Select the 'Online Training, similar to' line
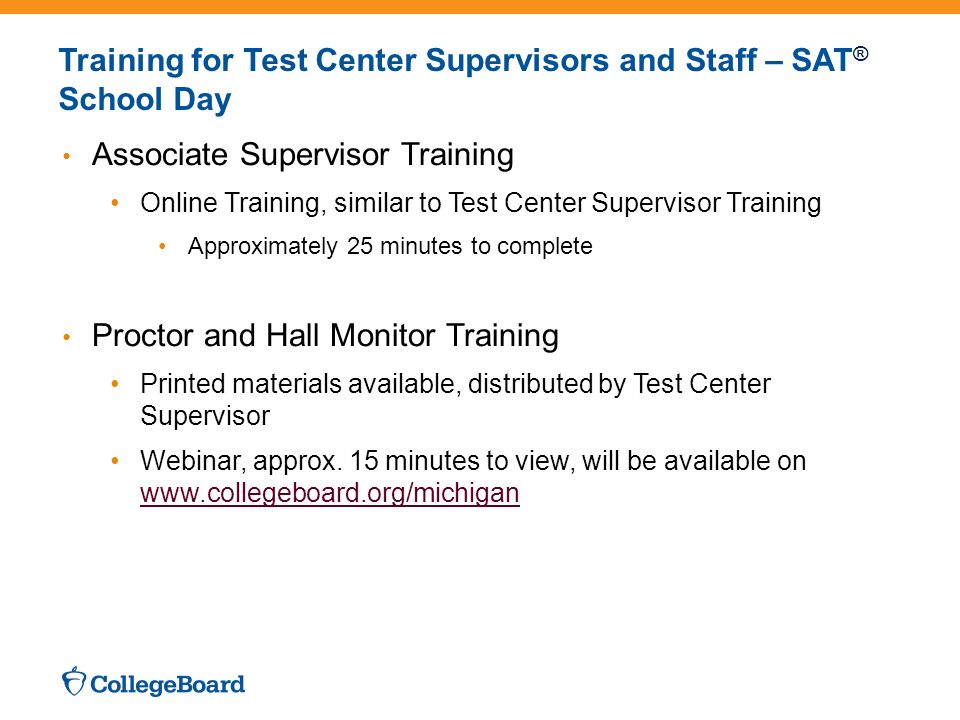The image size is (960, 720). click(481, 203)
